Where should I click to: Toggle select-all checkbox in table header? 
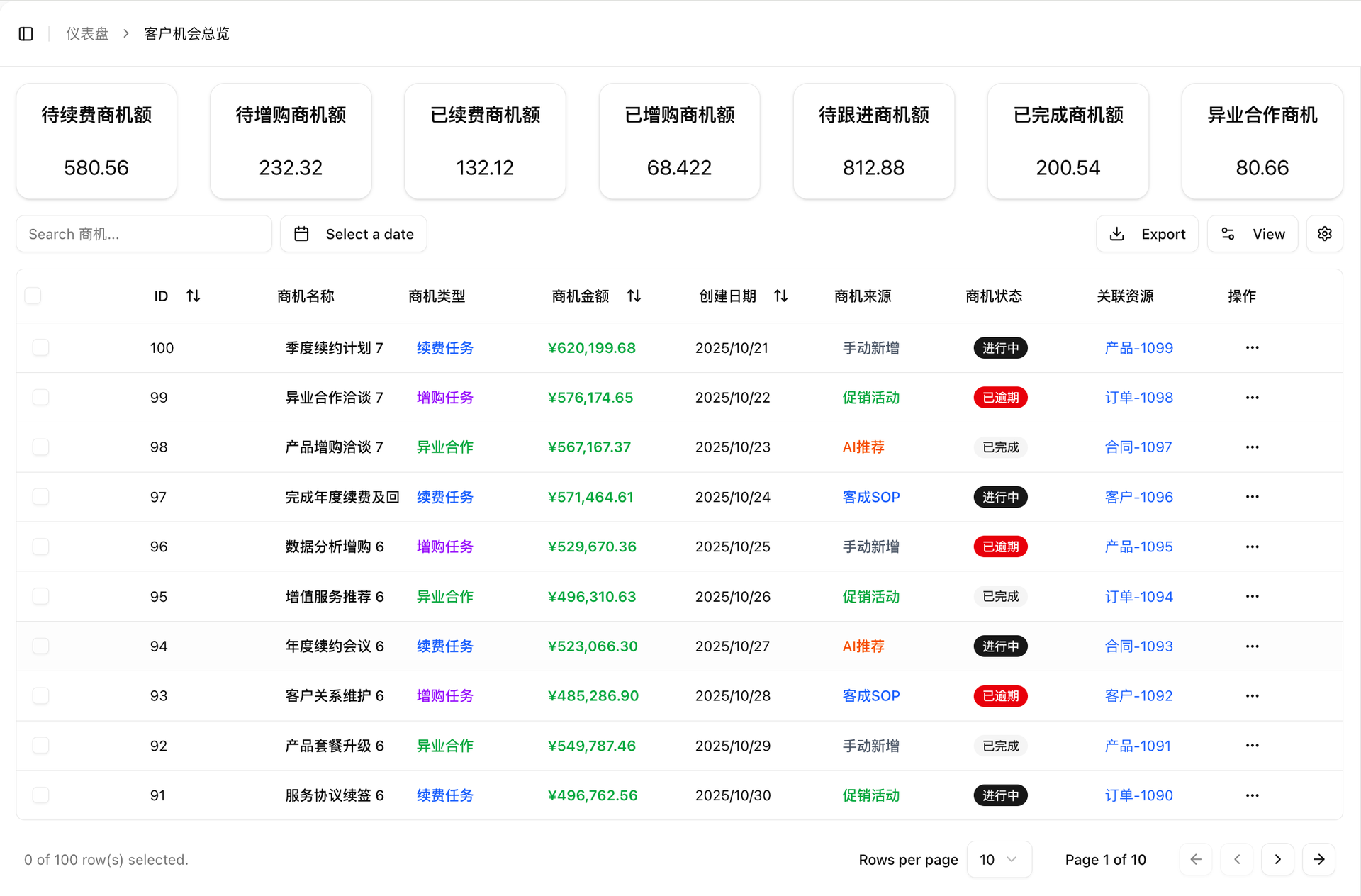pyautogui.click(x=33, y=296)
